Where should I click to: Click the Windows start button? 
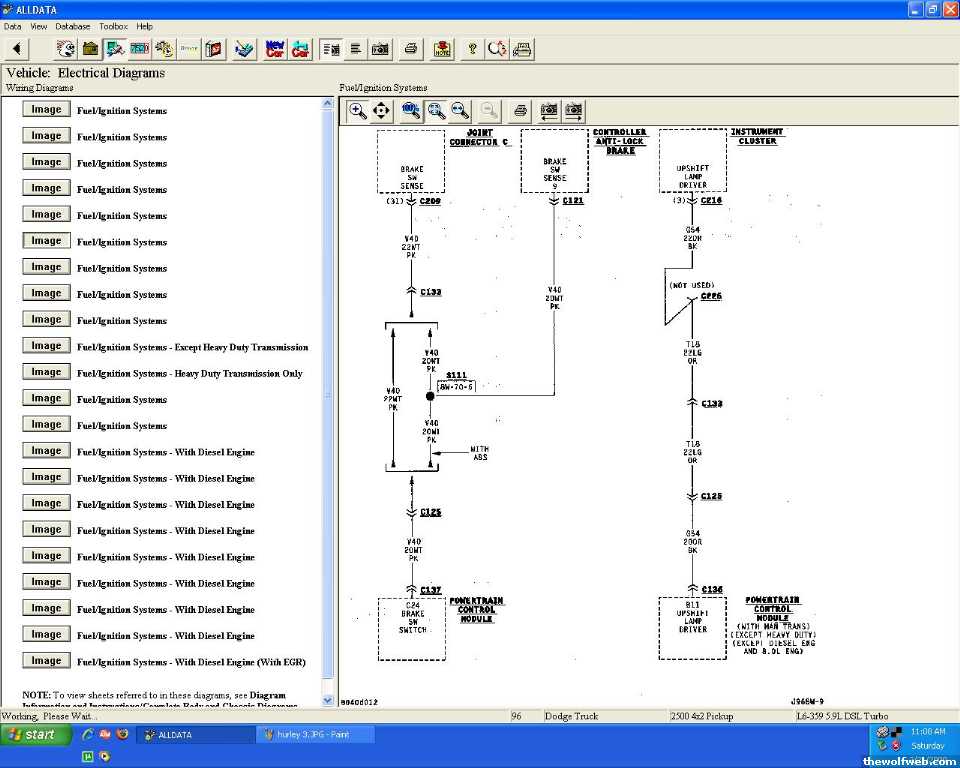34,734
